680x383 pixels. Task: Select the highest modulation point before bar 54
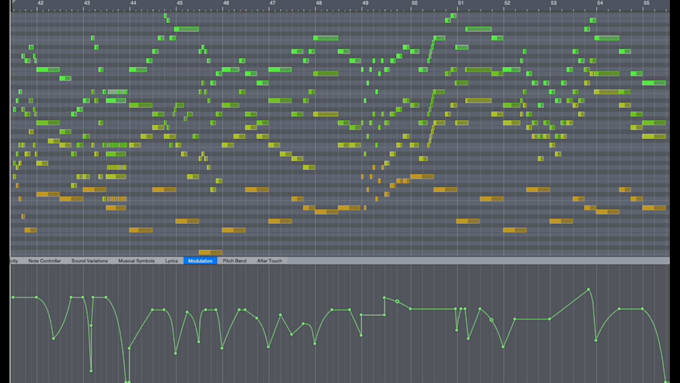[x=588, y=289]
